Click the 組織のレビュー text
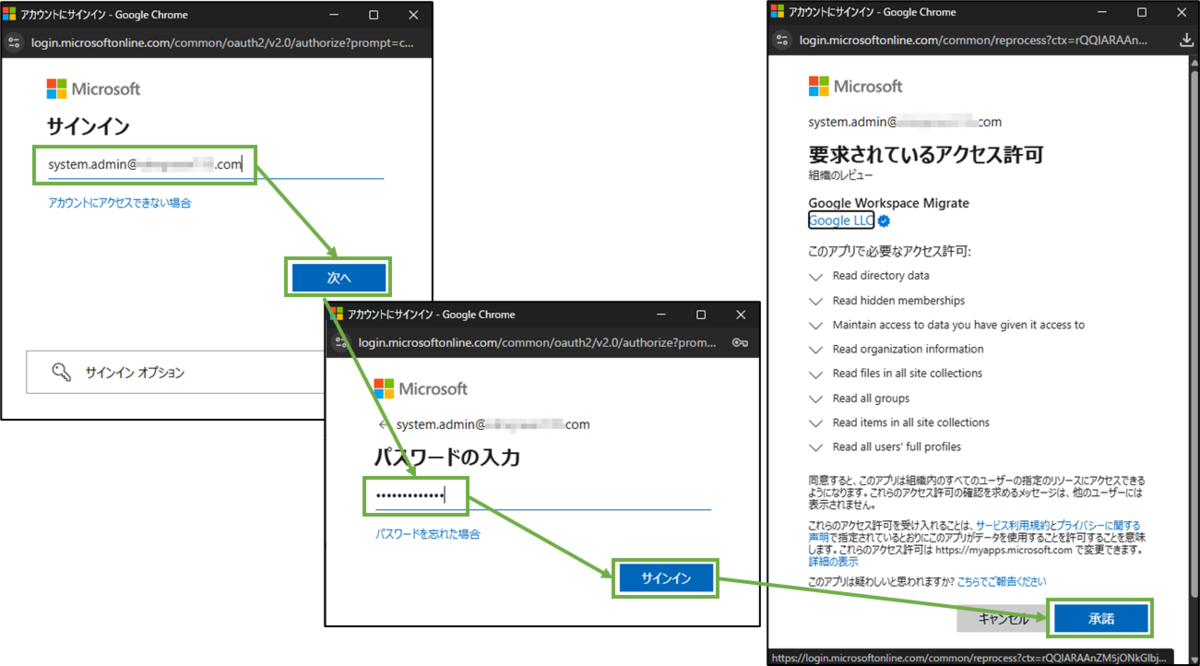 coord(840,175)
